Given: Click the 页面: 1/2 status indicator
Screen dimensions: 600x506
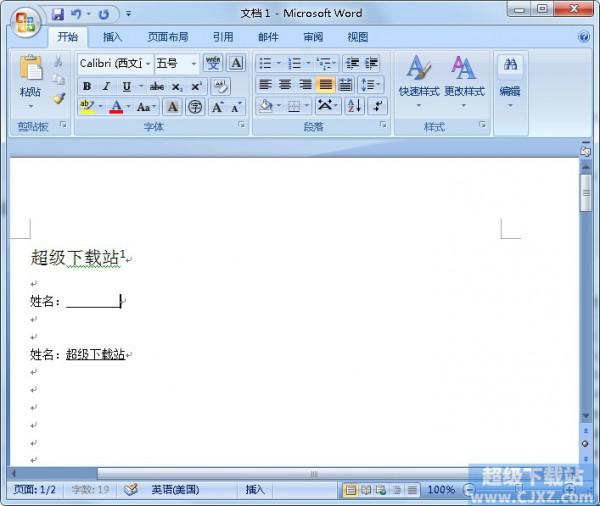Looking at the screenshot, I should click(34, 490).
